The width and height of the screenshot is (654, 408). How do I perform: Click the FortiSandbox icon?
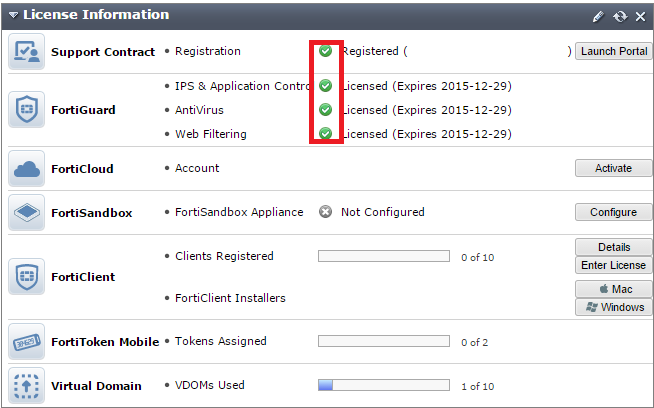(x=27, y=212)
